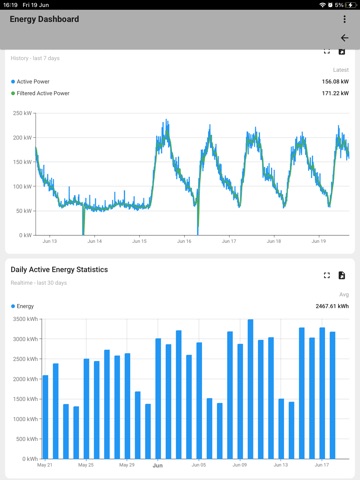Go back using the arrow icon
This screenshot has height=480, width=360.
tap(344, 38)
